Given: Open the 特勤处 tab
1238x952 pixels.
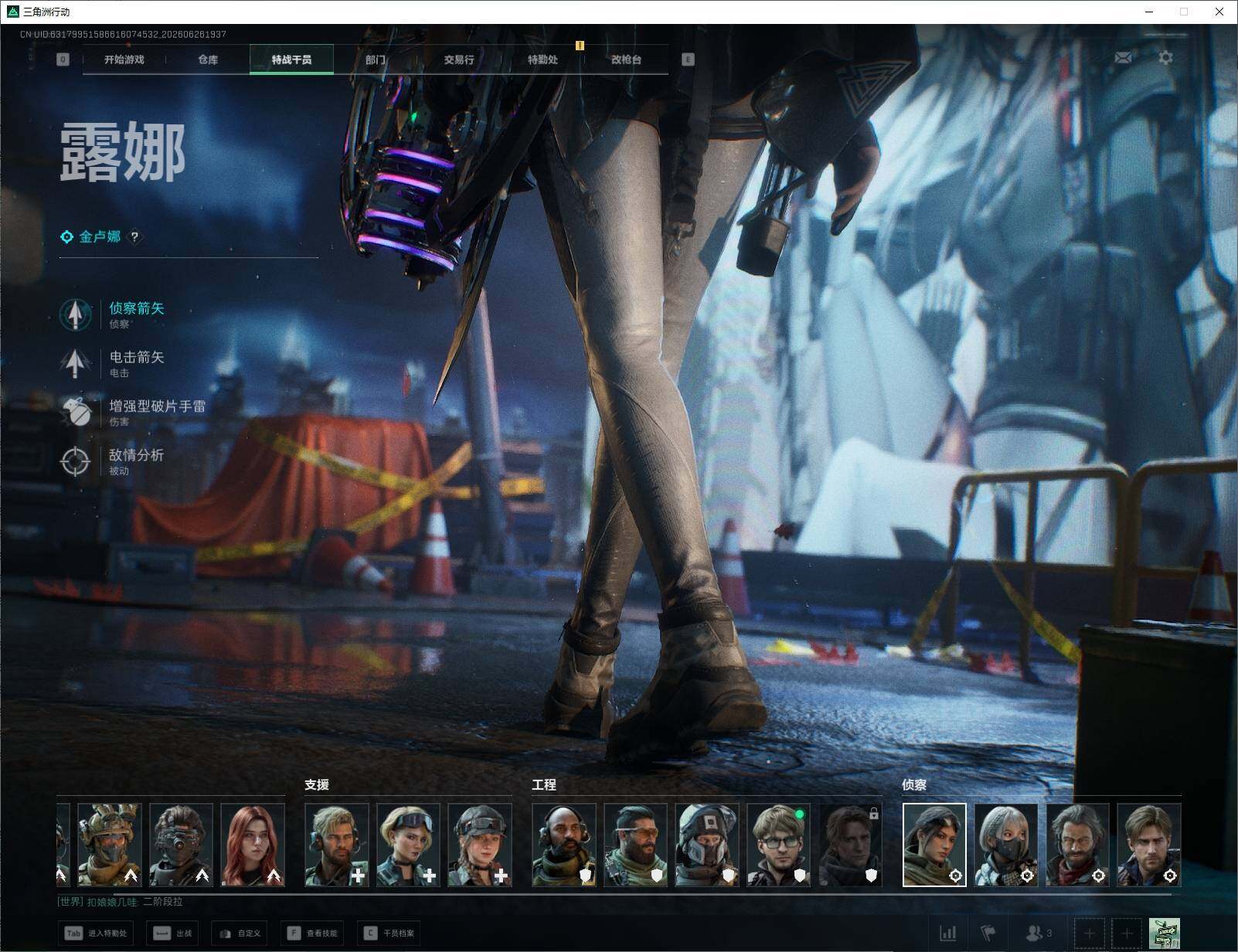Looking at the screenshot, I should pyautogui.click(x=542, y=59).
